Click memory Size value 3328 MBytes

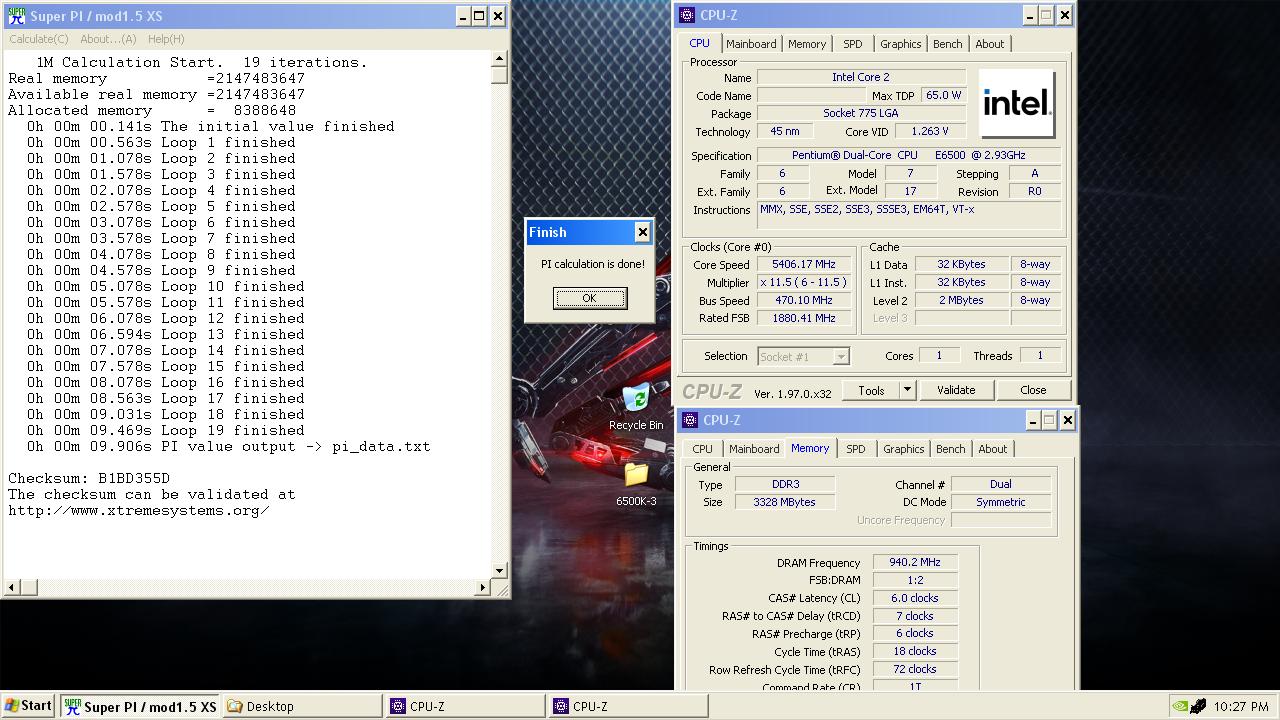(x=785, y=502)
